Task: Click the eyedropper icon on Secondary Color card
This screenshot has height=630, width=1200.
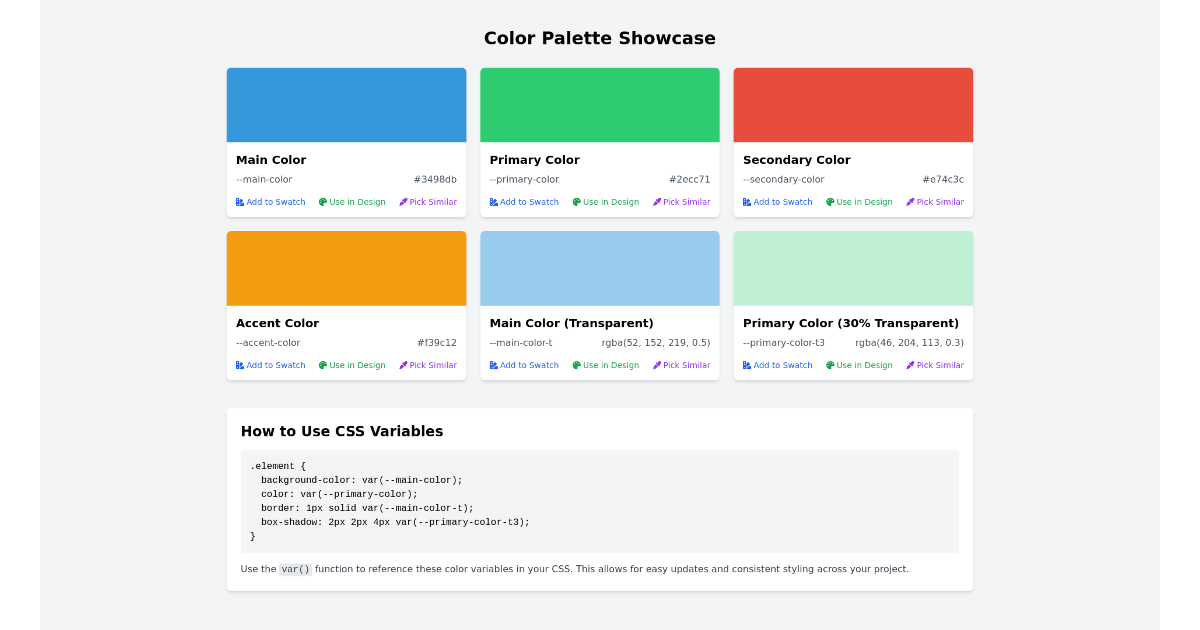Action: point(910,201)
